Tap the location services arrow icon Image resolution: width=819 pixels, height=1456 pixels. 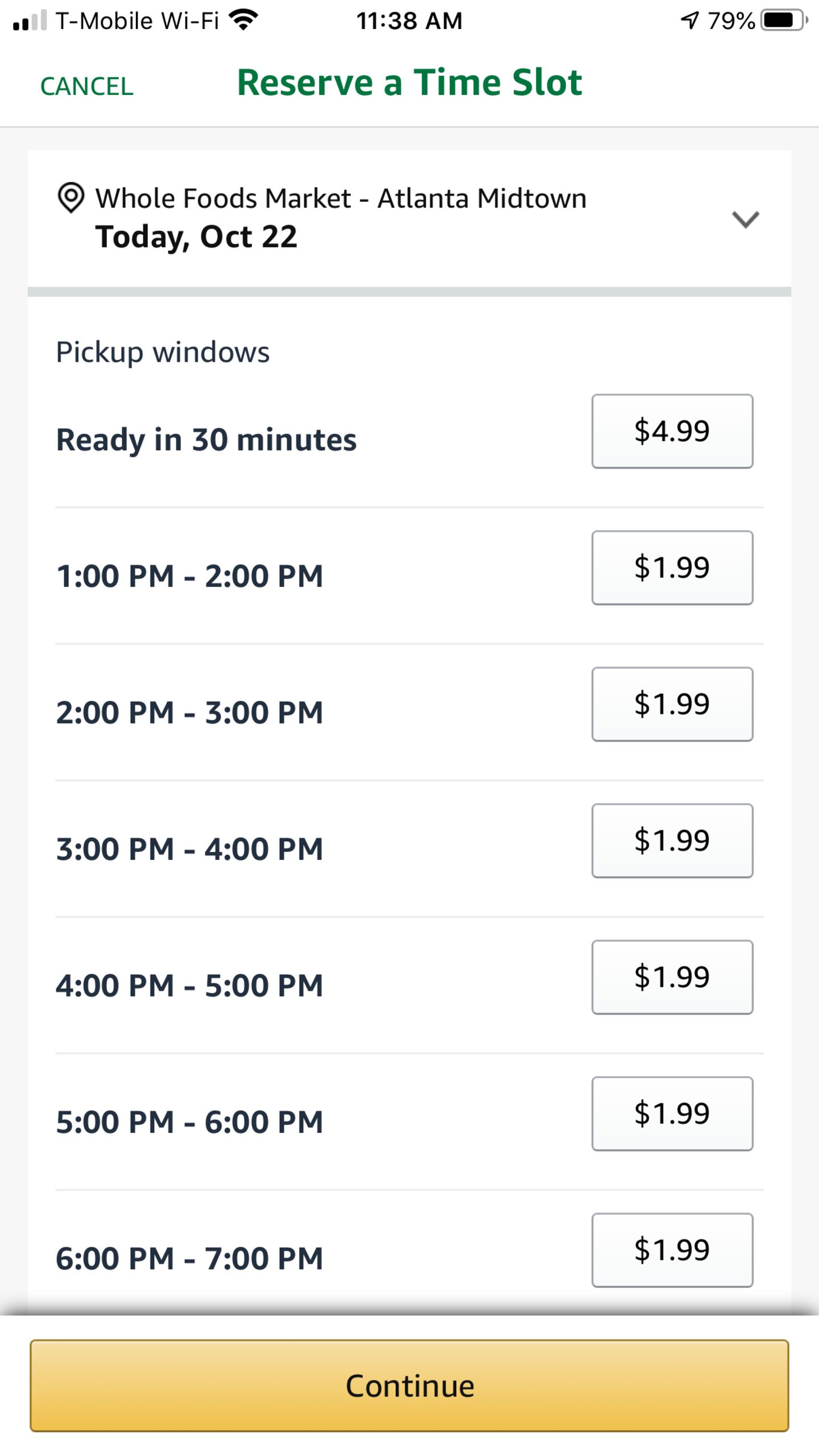point(689,20)
